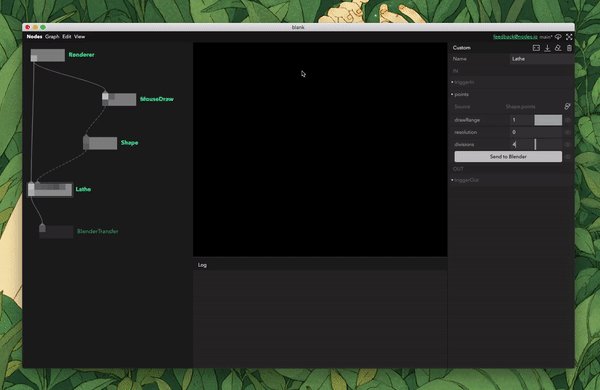Click the Shape node input port

point(86,139)
